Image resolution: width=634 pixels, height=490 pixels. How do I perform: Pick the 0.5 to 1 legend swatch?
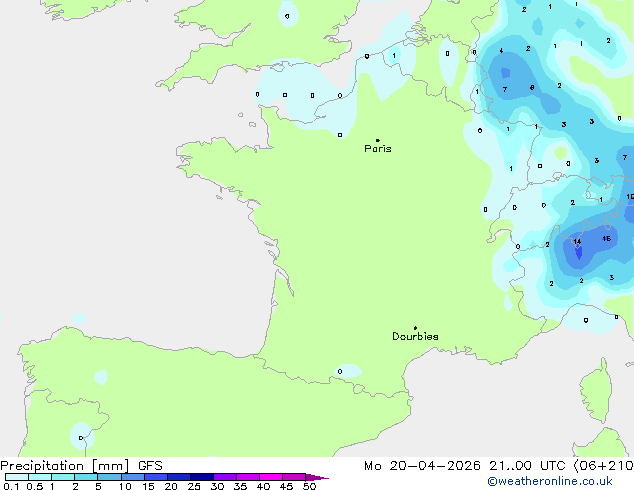40,477
